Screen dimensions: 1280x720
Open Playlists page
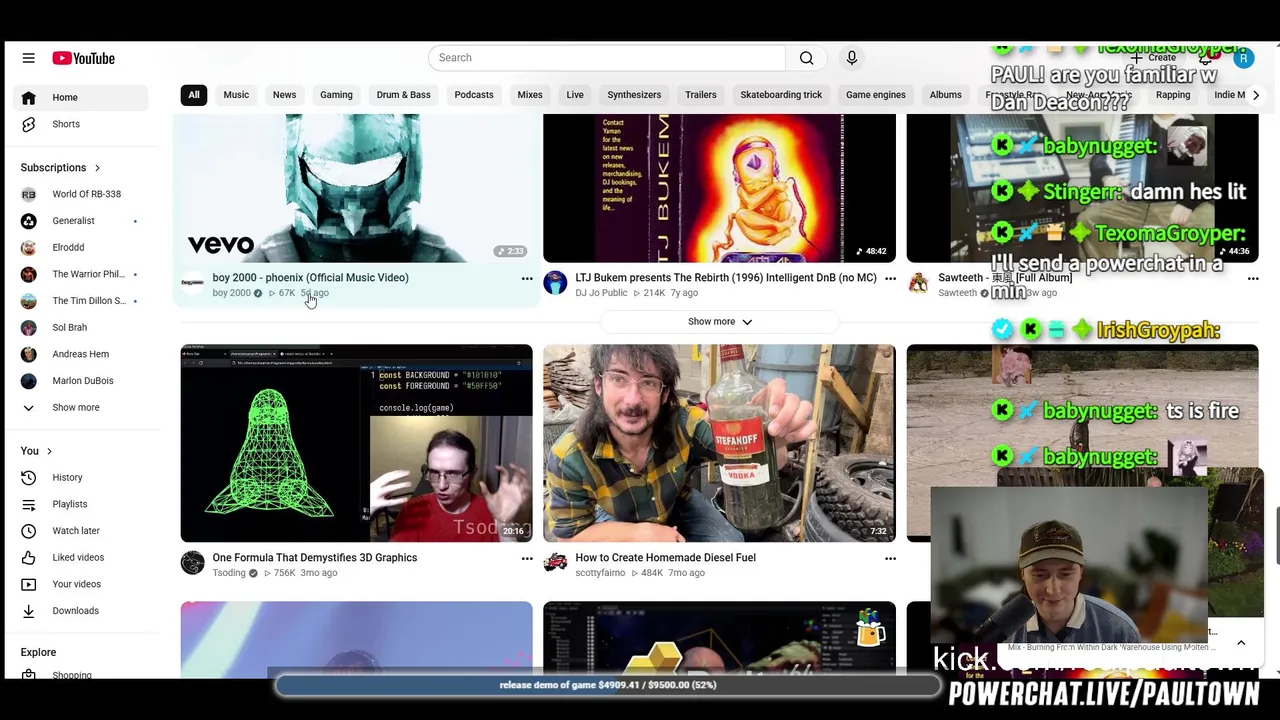[x=80, y=504]
